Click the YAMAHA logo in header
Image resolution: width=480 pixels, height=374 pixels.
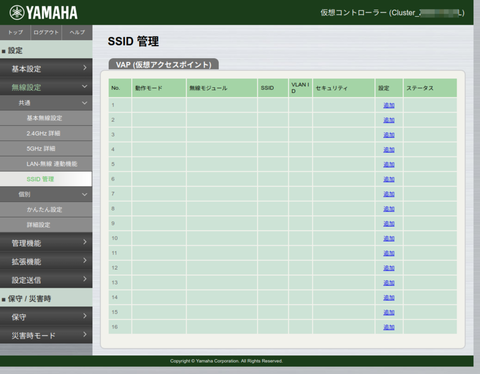[x=43, y=13]
